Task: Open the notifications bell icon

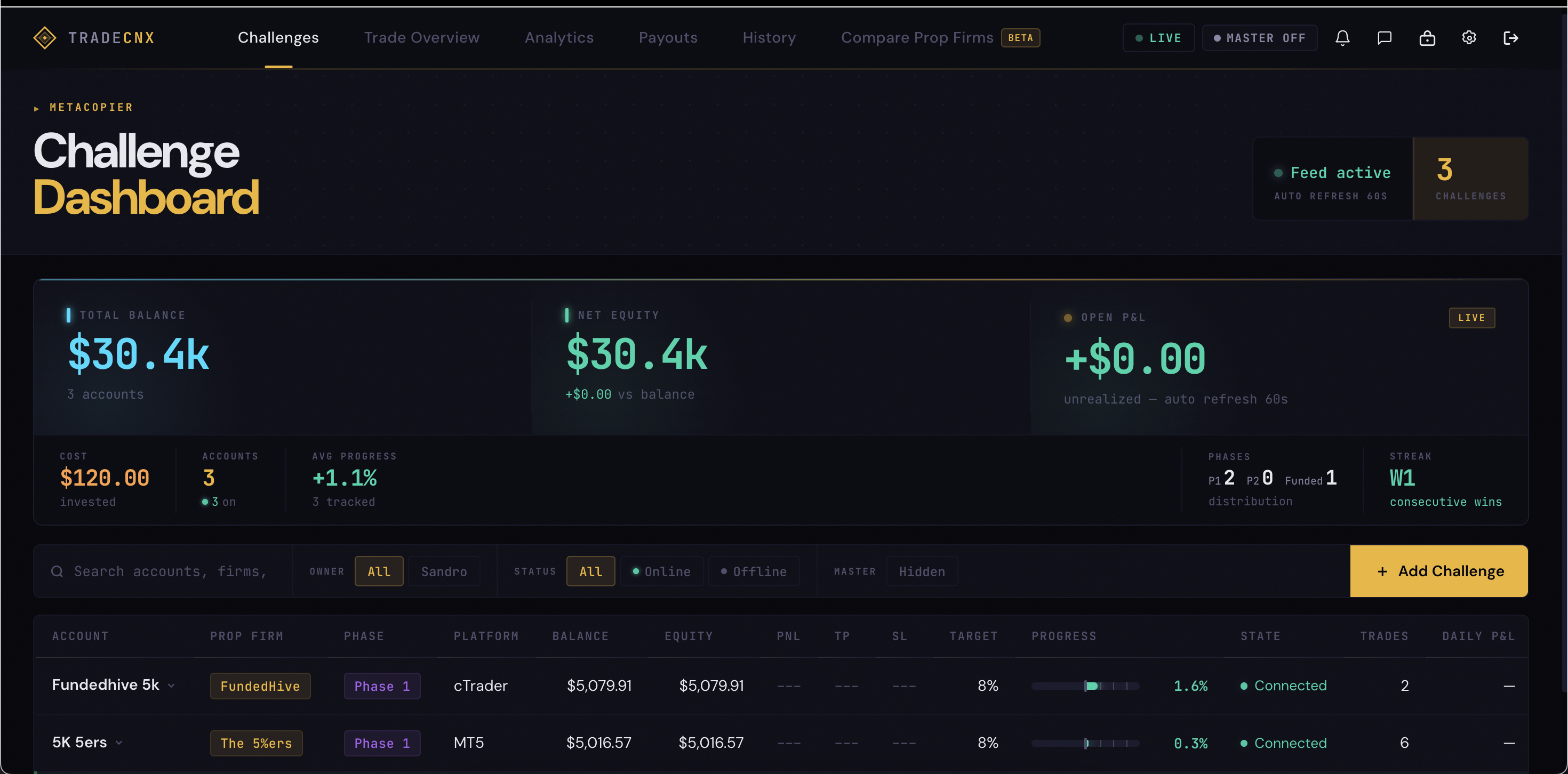Action: coord(1342,38)
